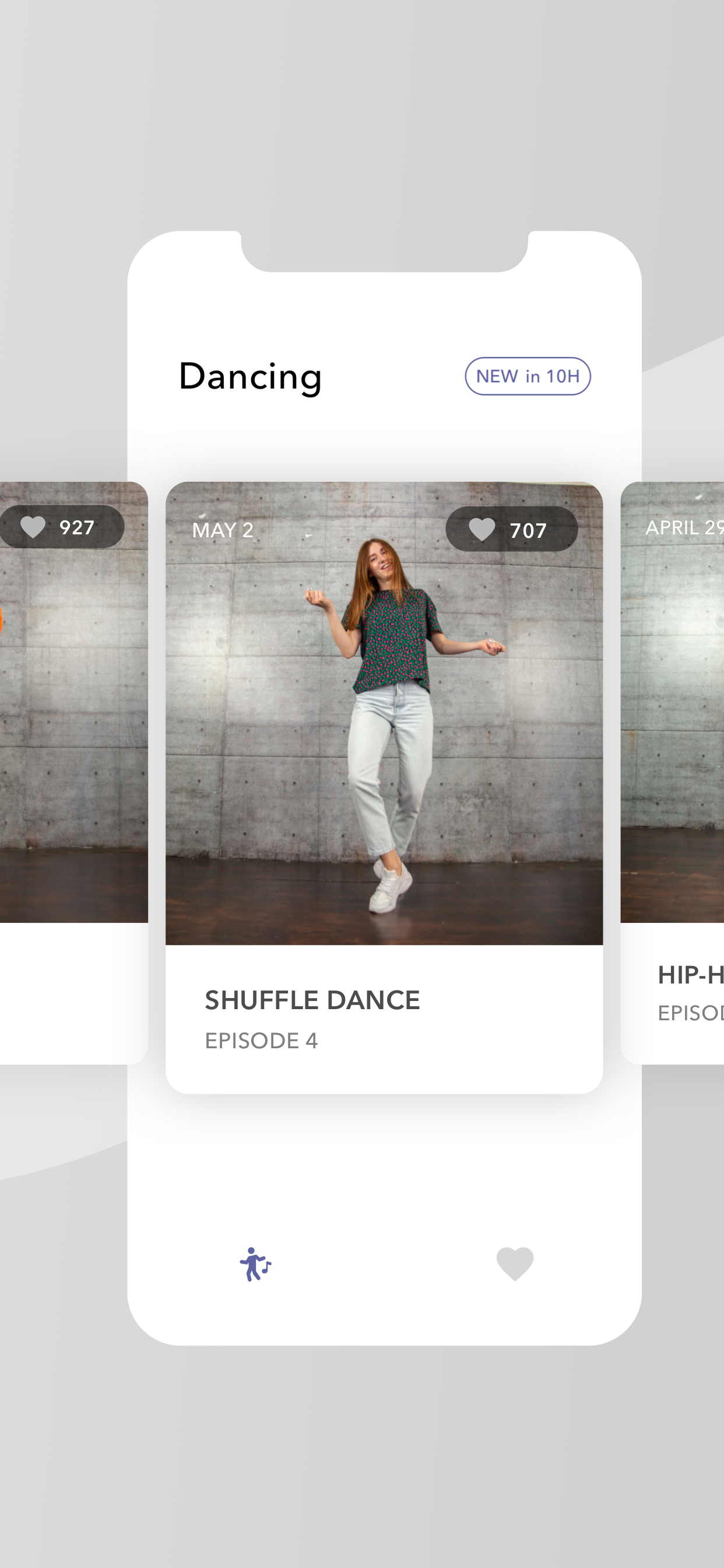The image size is (724, 1568).
Task: Click the NEW in 10H badge
Action: (x=528, y=376)
